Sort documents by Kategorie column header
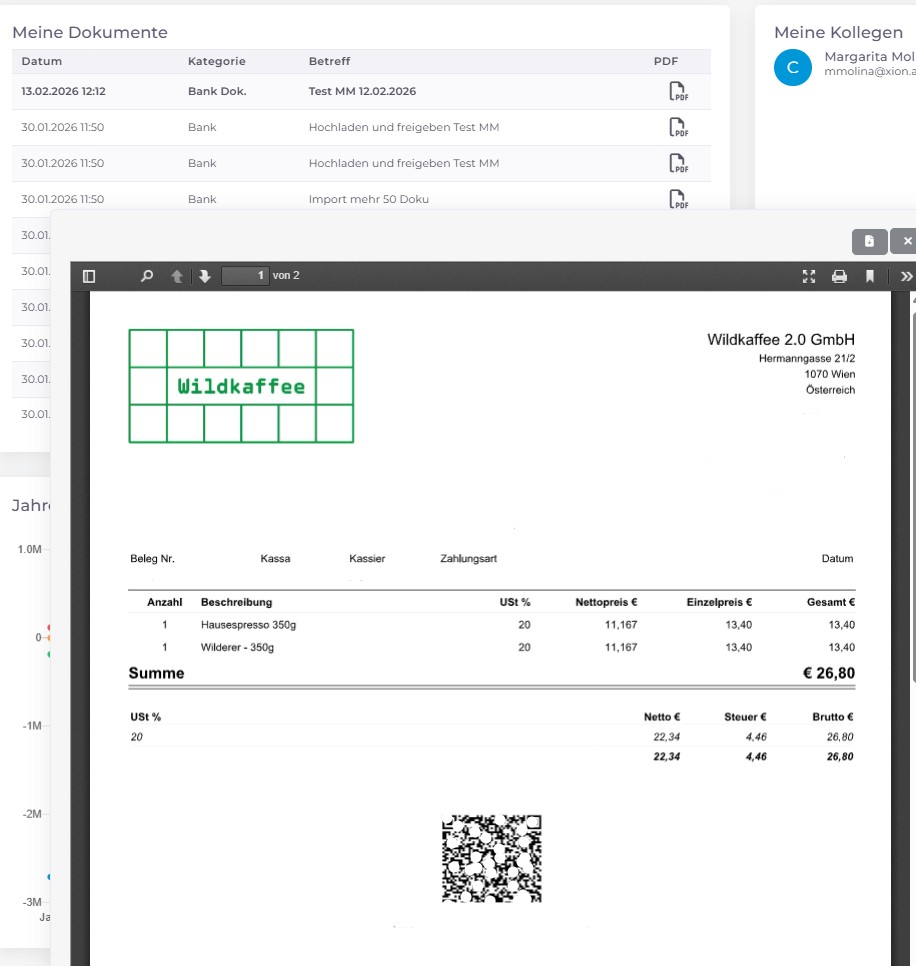916x966 pixels. (216, 61)
